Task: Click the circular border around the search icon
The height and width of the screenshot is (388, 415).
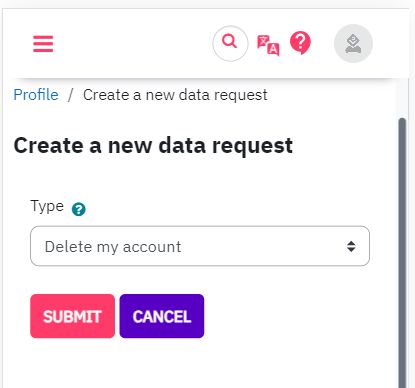Action: tap(230, 28)
